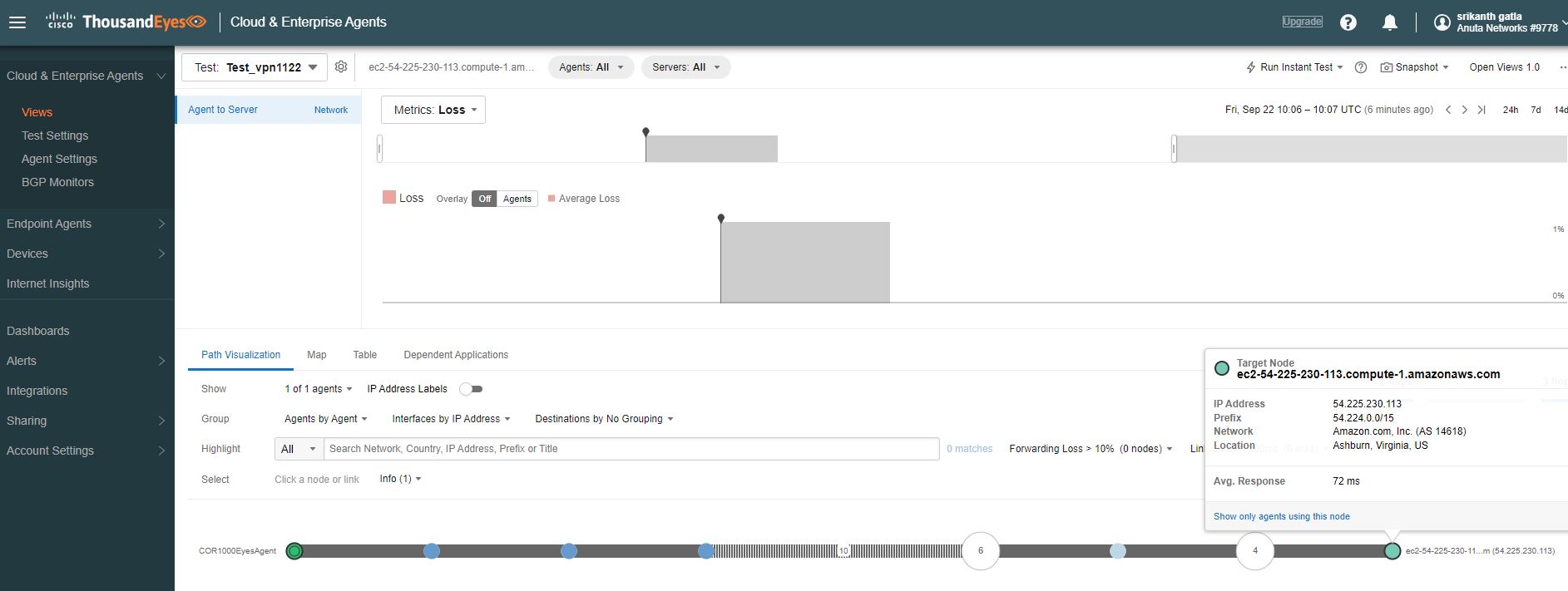This screenshot has height=591, width=1568.
Task: Open the user profile account icon
Action: pyautogui.click(x=1442, y=22)
